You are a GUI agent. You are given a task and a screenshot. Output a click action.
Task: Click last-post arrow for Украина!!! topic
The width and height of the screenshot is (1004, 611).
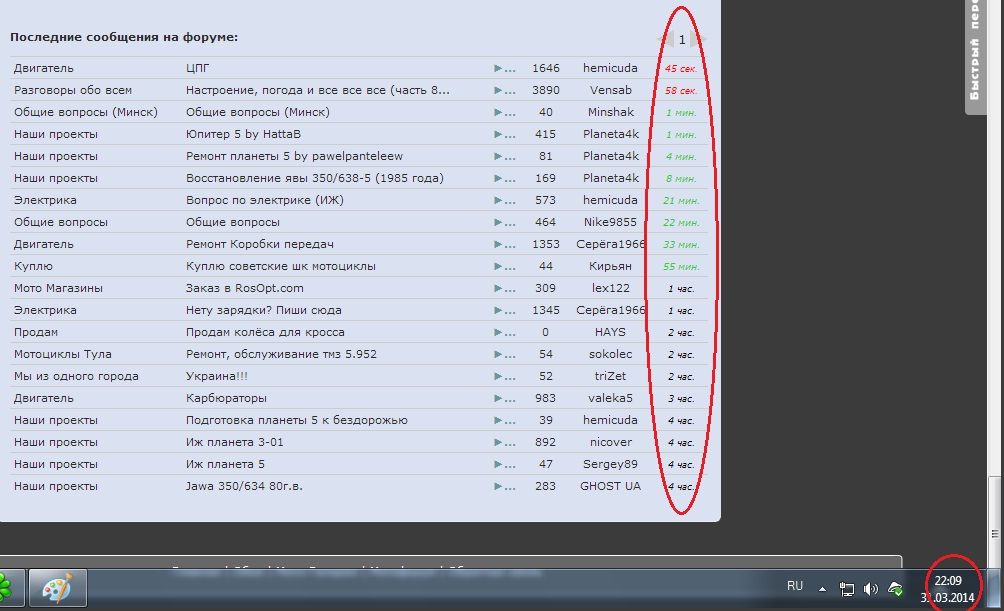tap(503, 376)
